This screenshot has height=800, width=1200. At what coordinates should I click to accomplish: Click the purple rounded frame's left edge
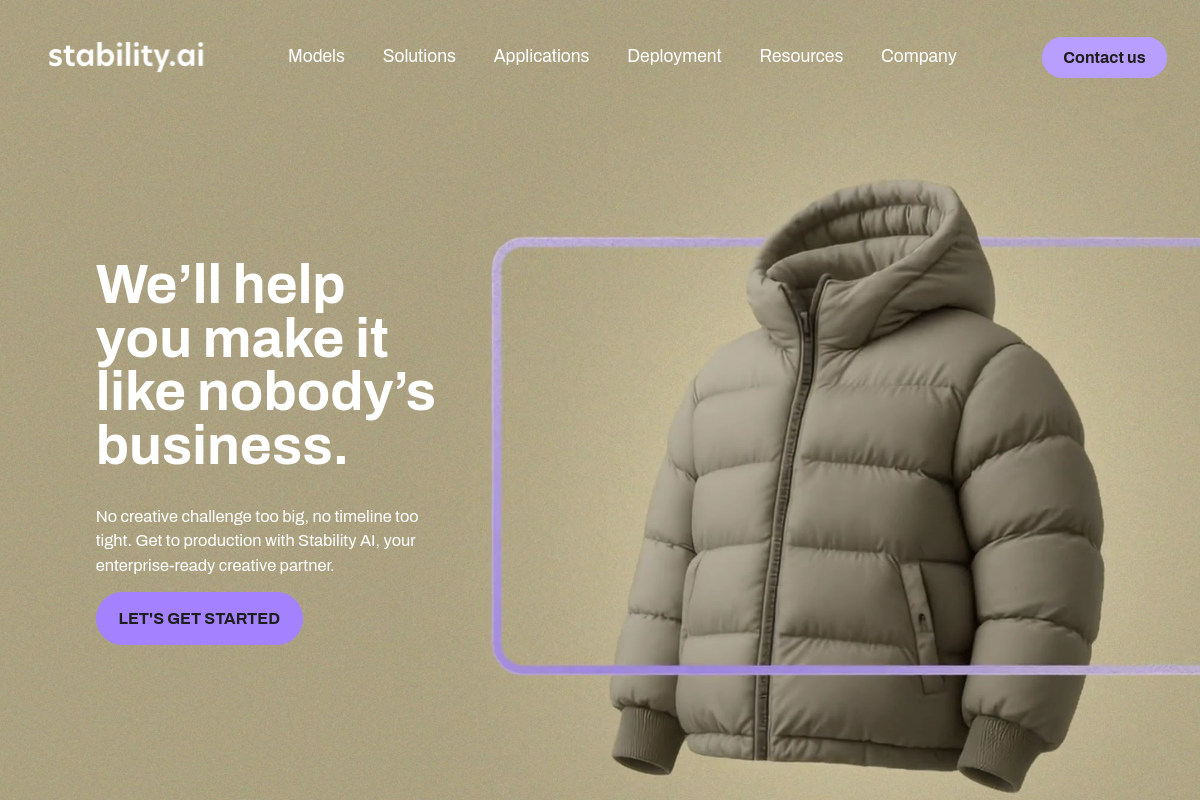tap(497, 455)
